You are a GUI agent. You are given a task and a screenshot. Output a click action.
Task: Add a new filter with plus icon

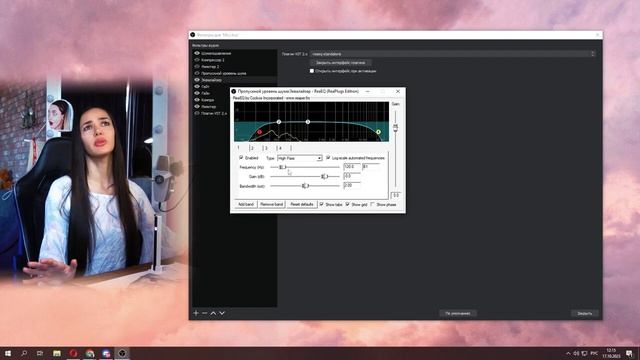tap(196, 313)
